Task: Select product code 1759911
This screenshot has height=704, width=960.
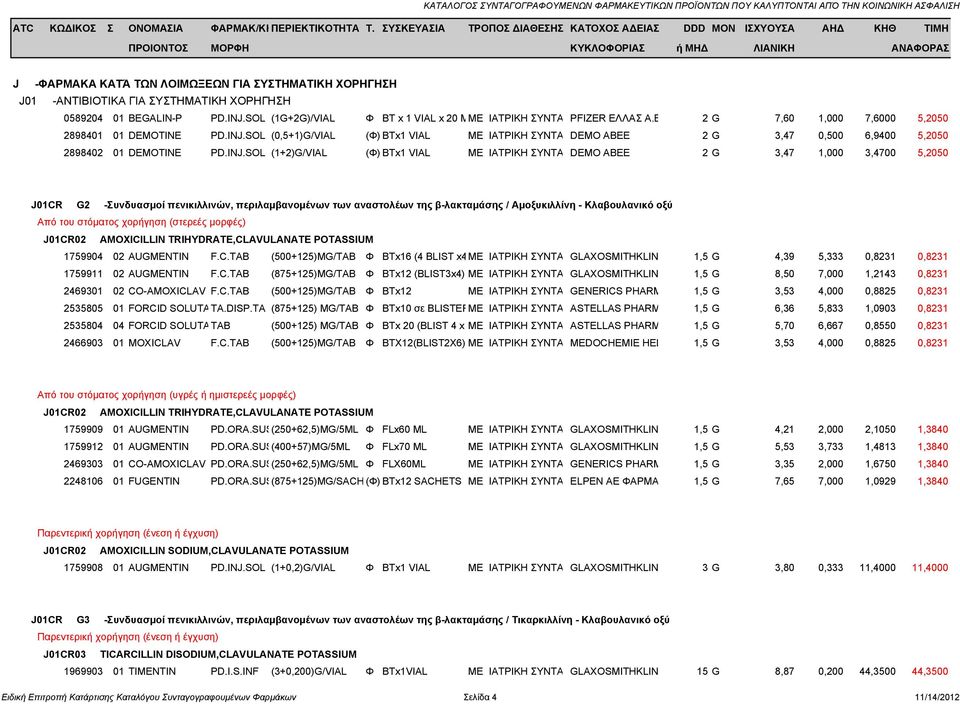Action: (83, 274)
